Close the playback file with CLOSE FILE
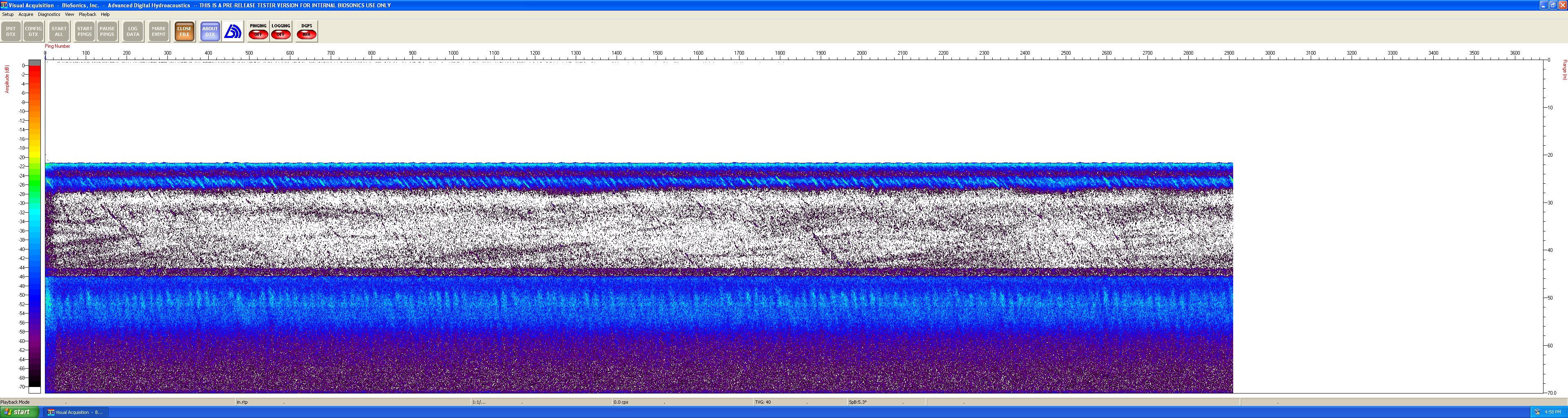Screen dimensions: 1568x418 tap(185, 32)
